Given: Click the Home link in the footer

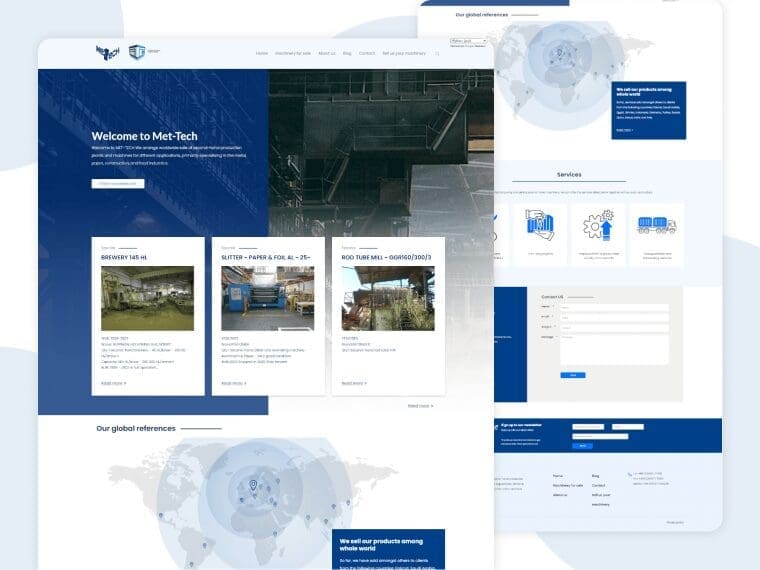Looking at the screenshot, I should (x=558, y=476).
